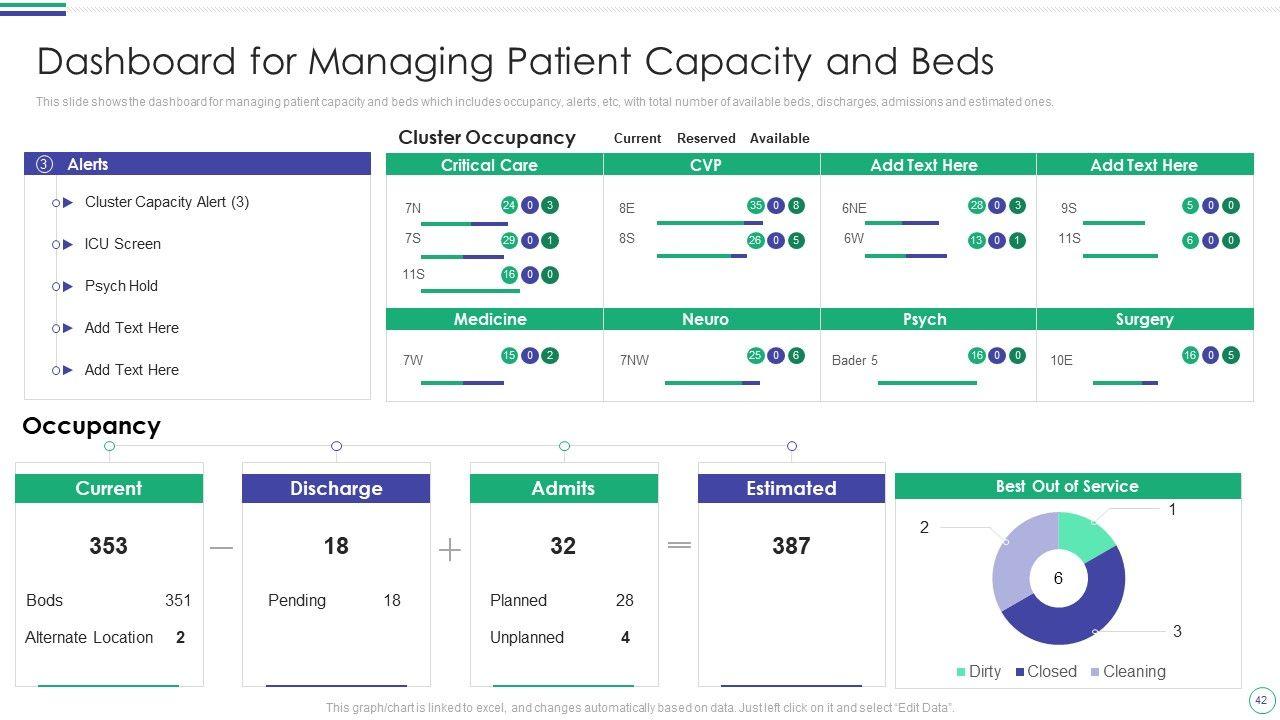Click the plus operator icon before Admits

pos(450,549)
